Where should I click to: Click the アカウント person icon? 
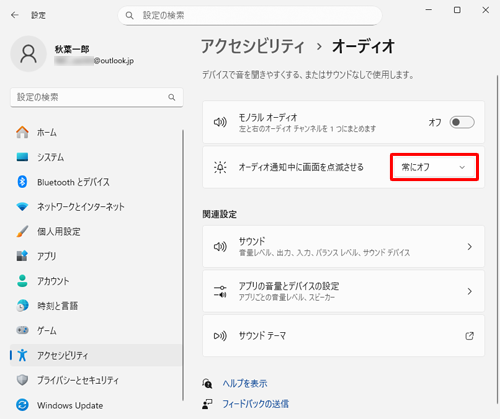click(22, 281)
